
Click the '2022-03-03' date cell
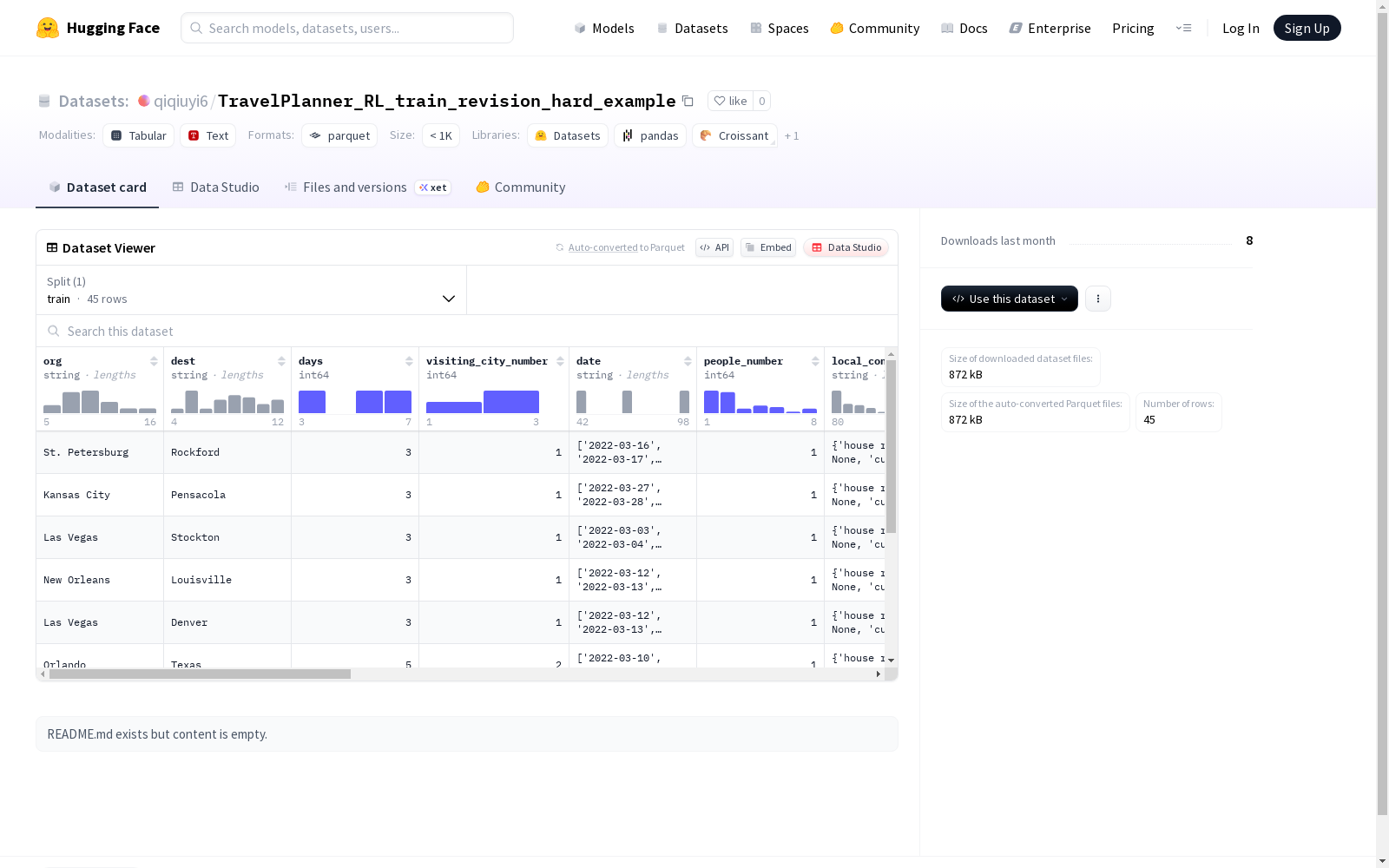[x=633, y=537]
